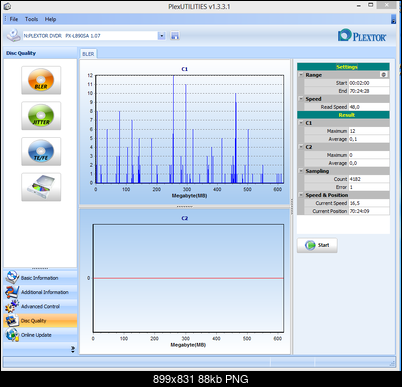Click the app icon in title bar
This screenshot has height=387, width=402.
tap(7, 6)
